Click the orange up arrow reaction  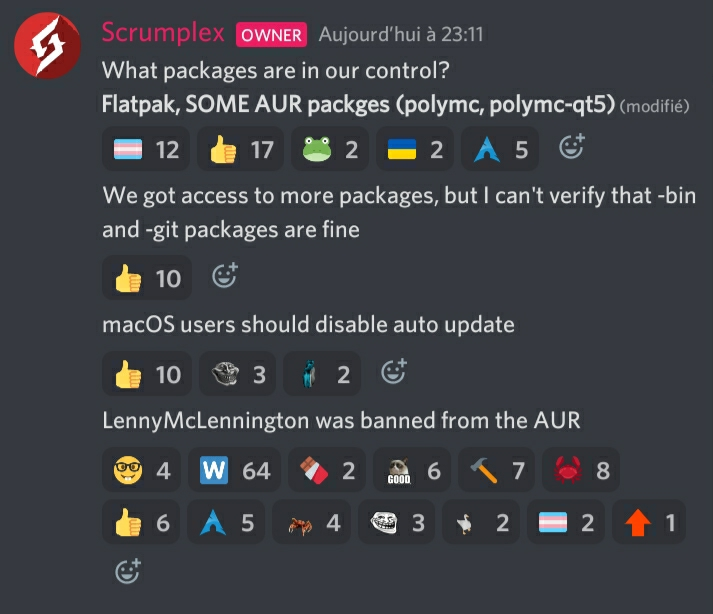click(x=649, y=522)
